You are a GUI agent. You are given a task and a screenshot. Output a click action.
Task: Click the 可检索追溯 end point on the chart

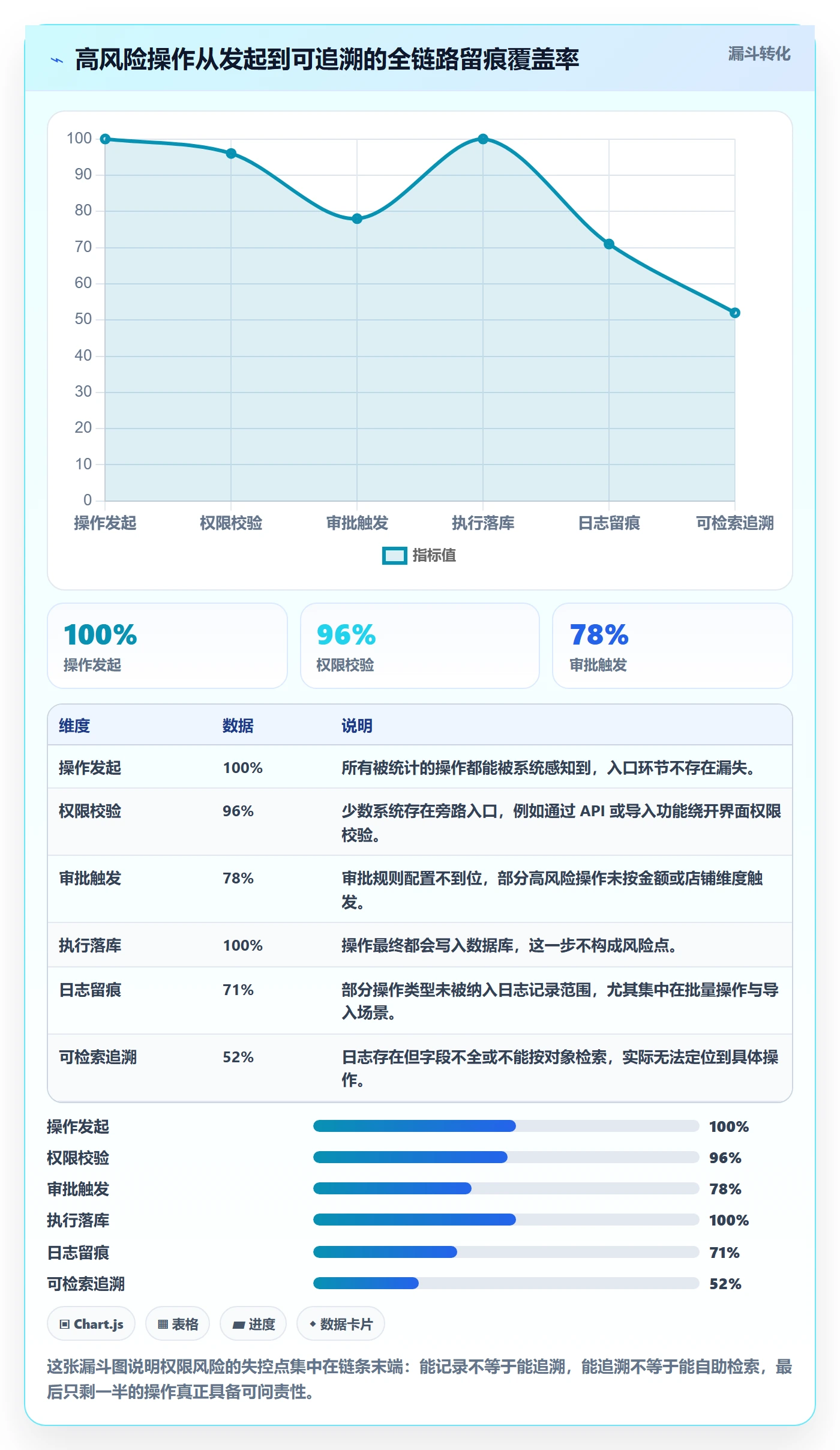735,313
